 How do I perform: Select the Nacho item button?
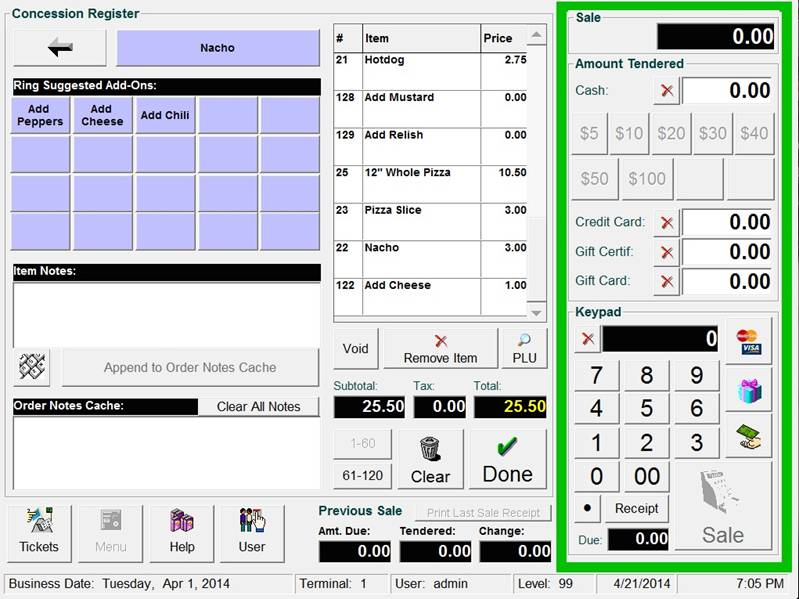[x=218, y=48]
